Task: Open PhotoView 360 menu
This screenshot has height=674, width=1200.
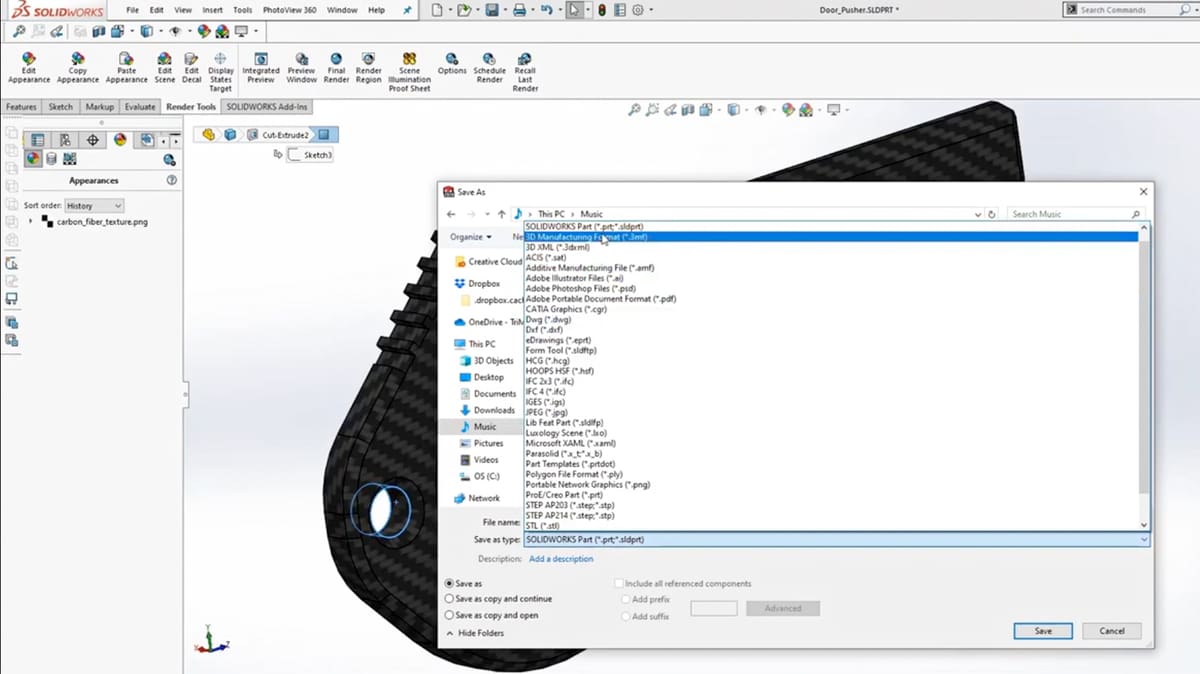Action: click(x=289, y=10)
